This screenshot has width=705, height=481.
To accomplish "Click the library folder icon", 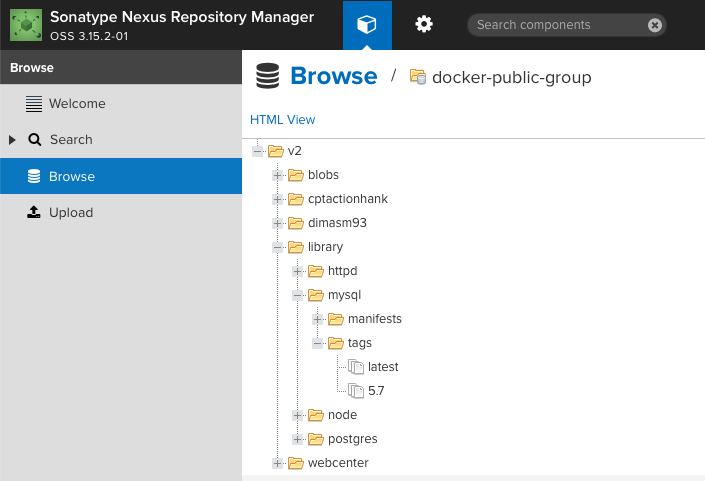I will [295, 247].
